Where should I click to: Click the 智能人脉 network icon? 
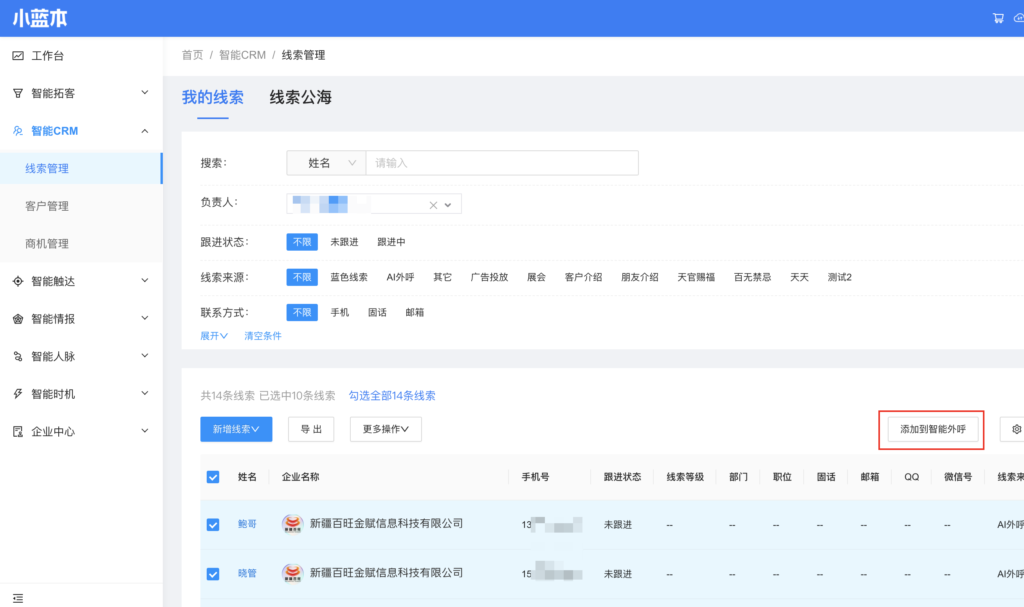(x=18, y=356)
